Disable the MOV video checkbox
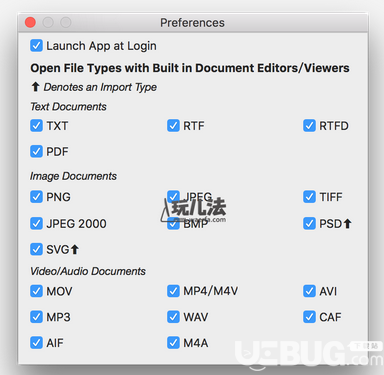The image size is (384, 375). [36, 291]
